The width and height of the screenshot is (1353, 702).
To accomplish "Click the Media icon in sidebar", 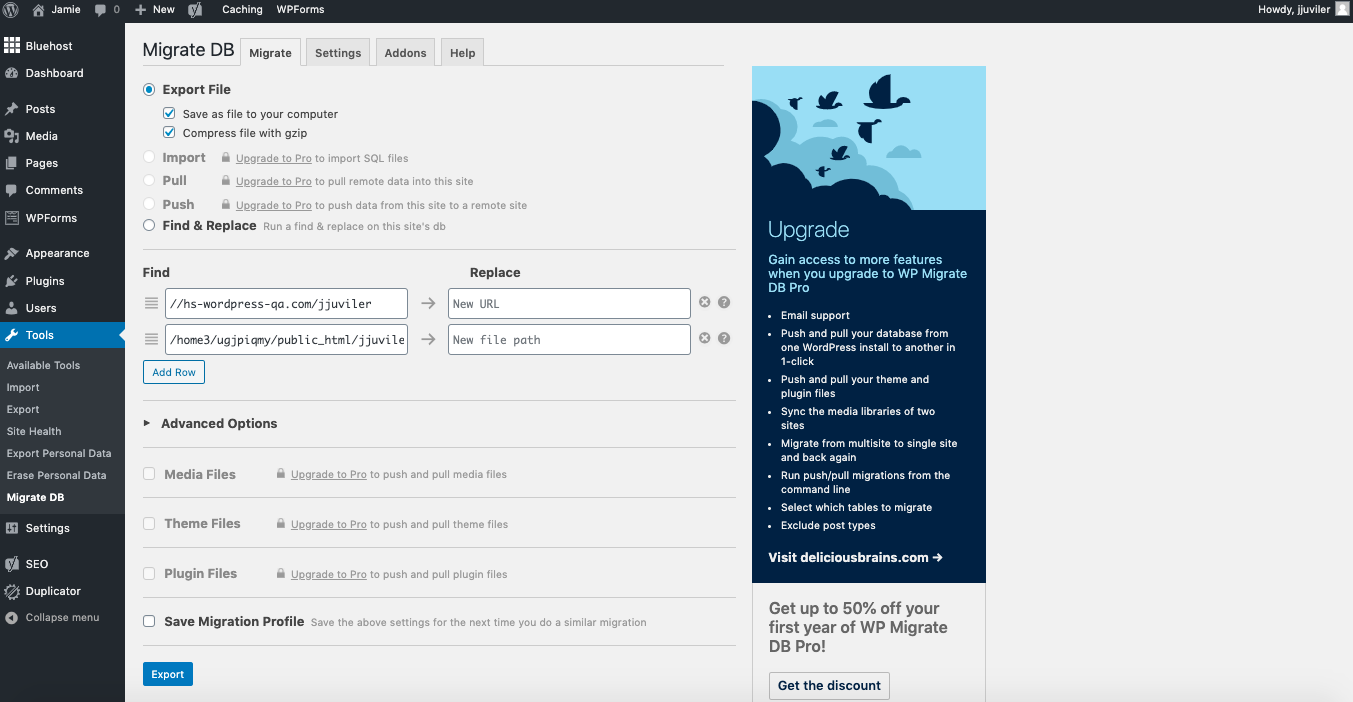I will click(x=12, y=136).
